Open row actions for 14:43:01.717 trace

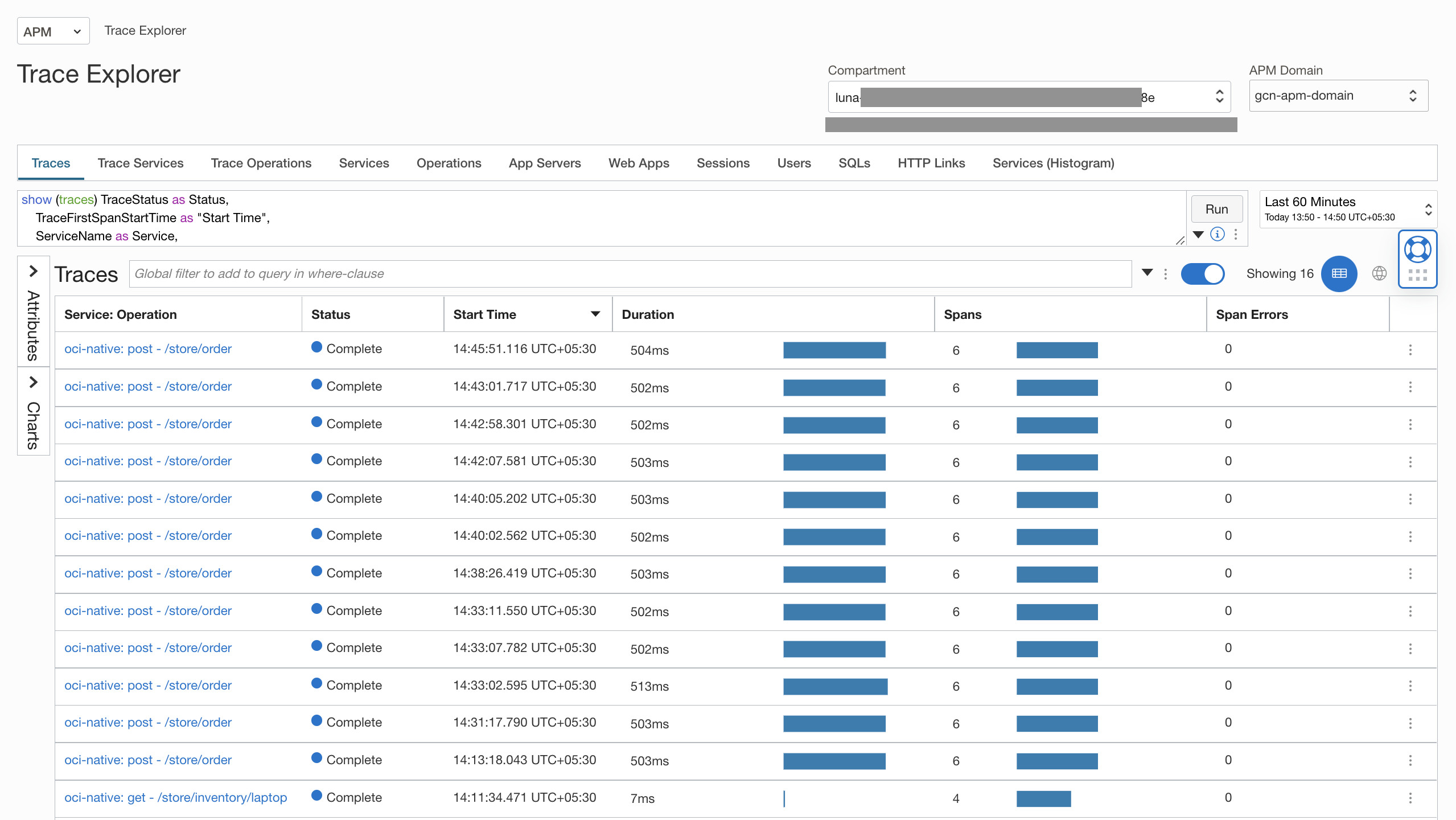1410,387
